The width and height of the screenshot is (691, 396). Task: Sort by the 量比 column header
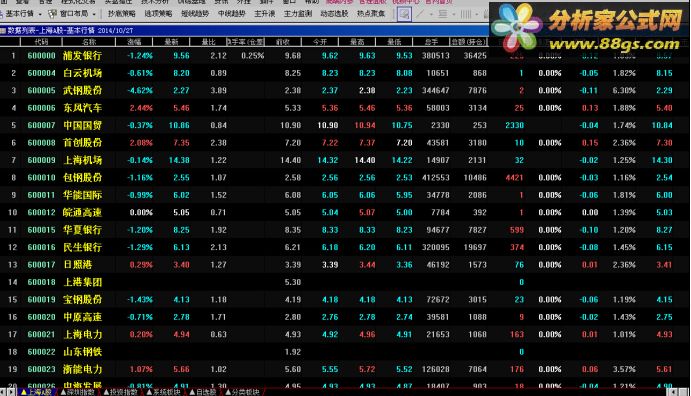point(208,42)
